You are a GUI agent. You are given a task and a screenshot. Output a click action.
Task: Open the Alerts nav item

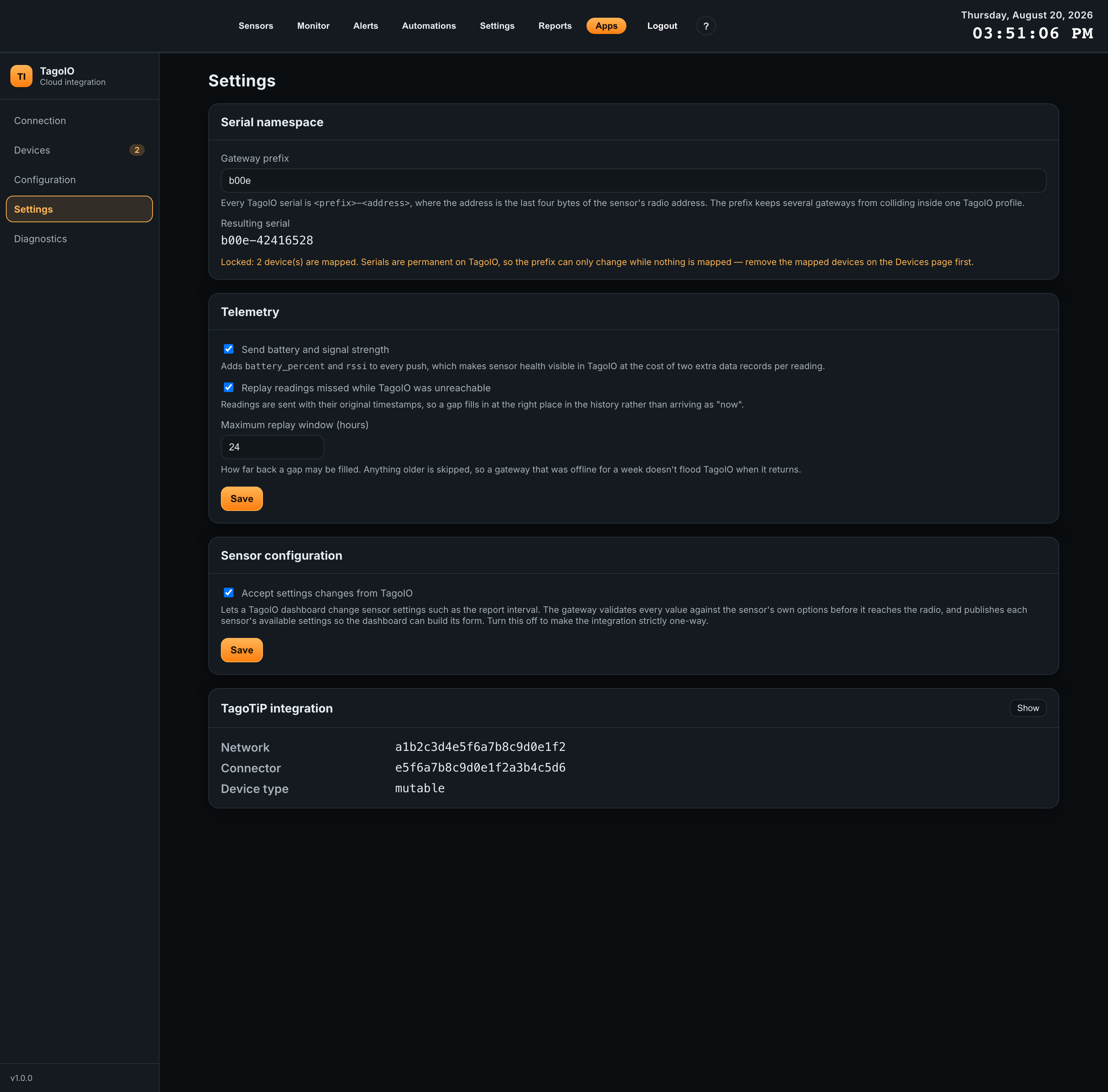coord(365,26)
